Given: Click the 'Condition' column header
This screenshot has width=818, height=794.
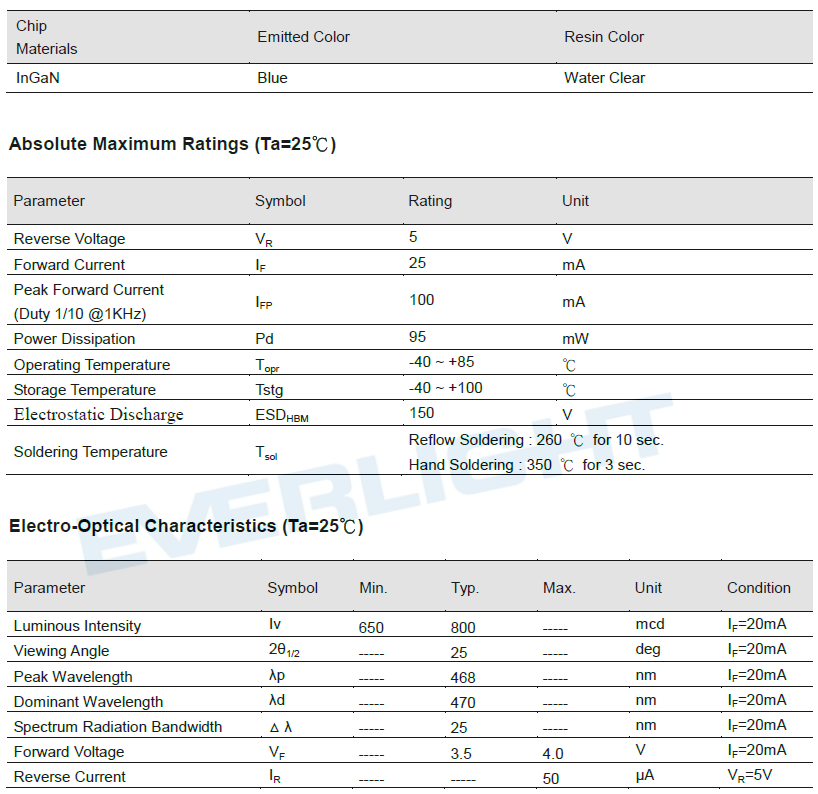Looking at the screenshot, I should tap(759, 588).
